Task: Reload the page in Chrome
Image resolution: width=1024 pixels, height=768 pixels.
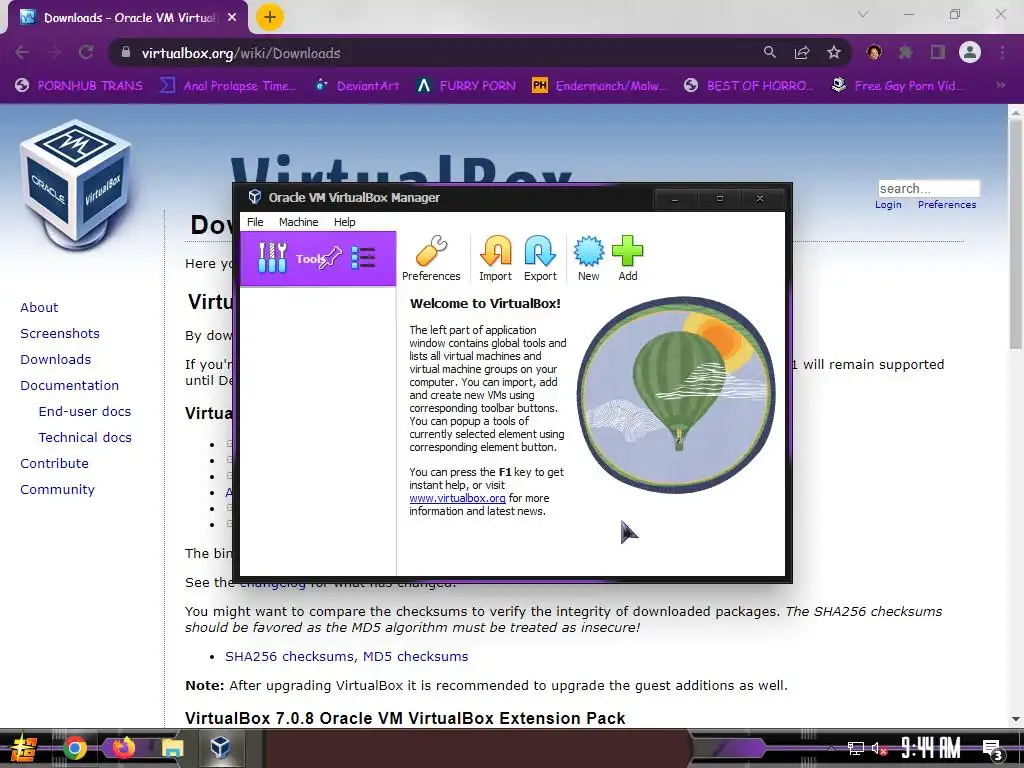Action: [x=86, y=53]
